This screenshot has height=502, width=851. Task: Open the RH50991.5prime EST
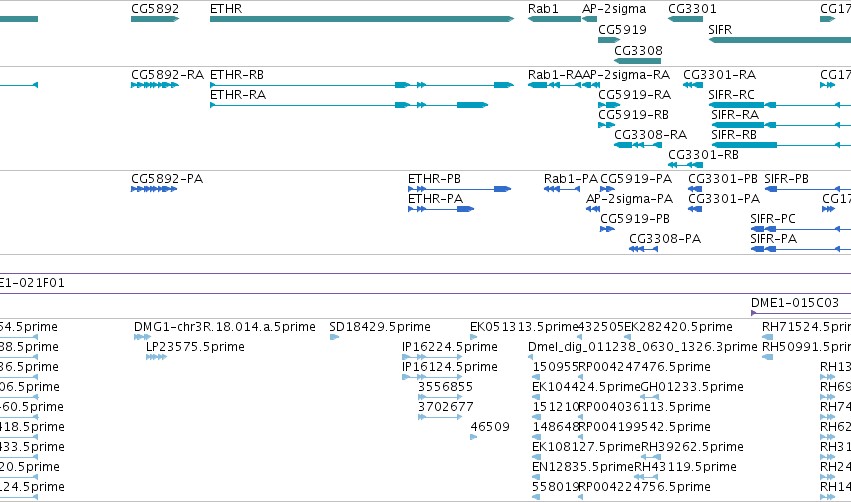pyautogui.click(x=767, y=357)
